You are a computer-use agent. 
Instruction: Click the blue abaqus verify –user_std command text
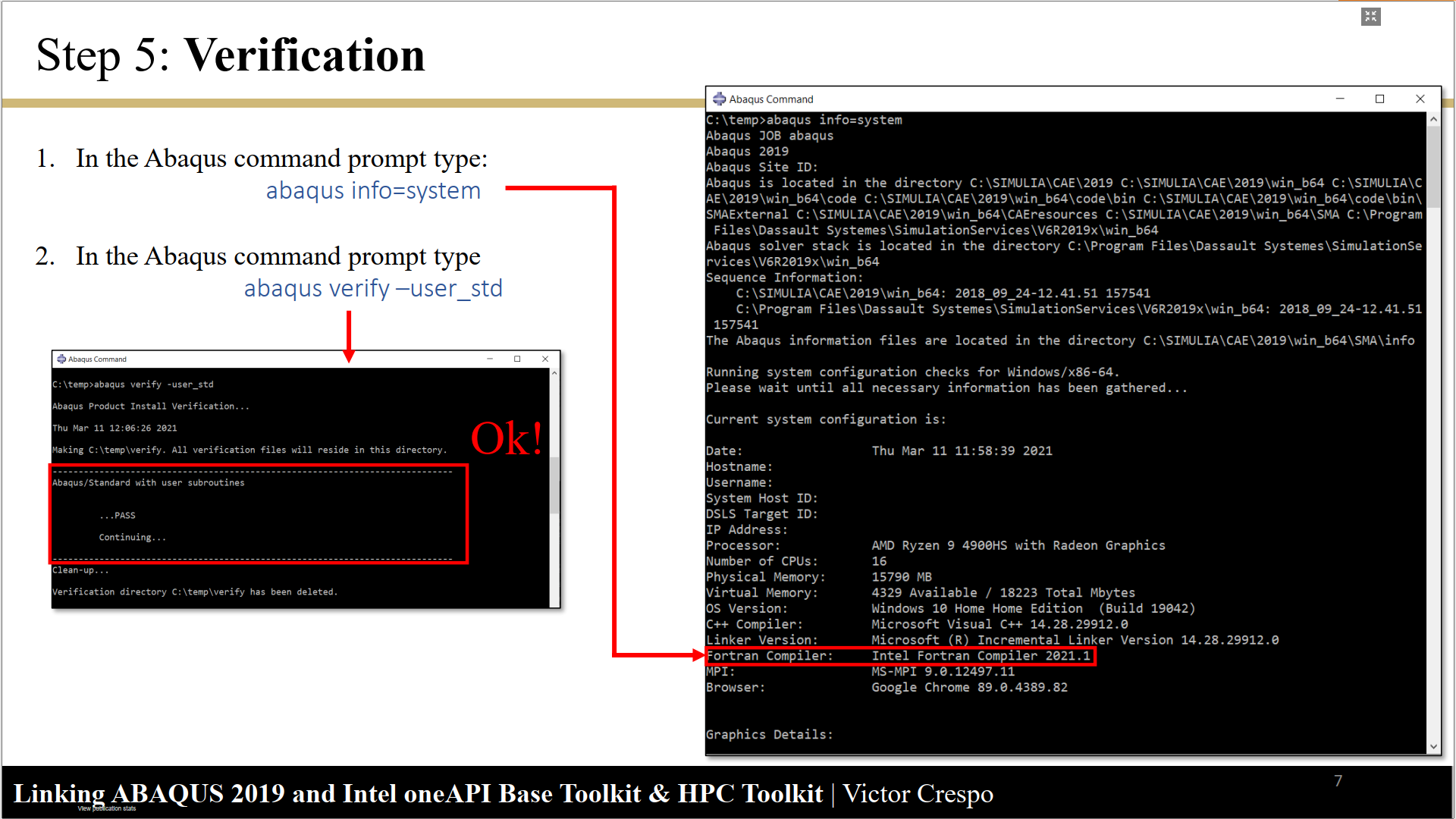point(373,288)
